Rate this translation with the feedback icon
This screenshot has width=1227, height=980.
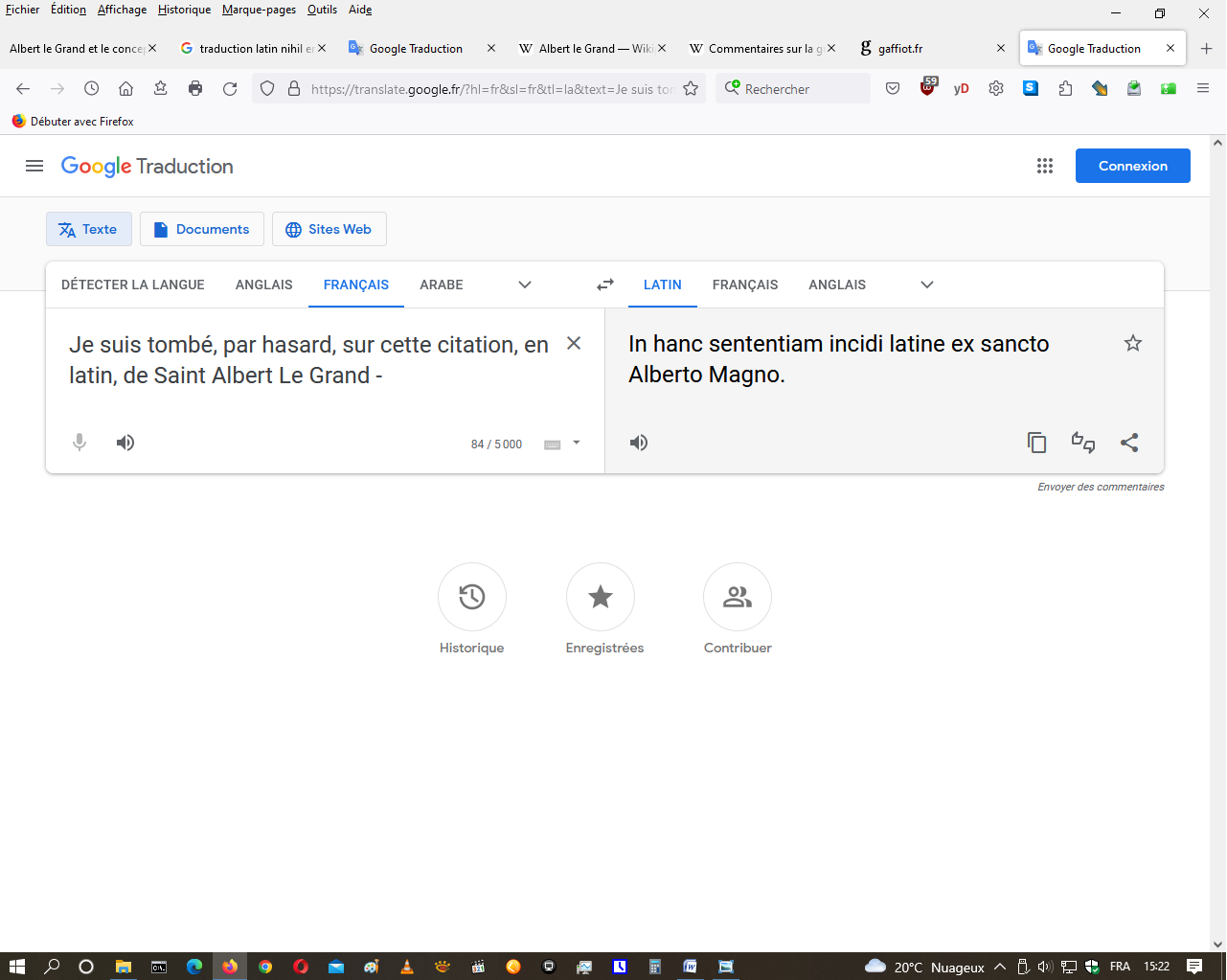point(1083,443)
